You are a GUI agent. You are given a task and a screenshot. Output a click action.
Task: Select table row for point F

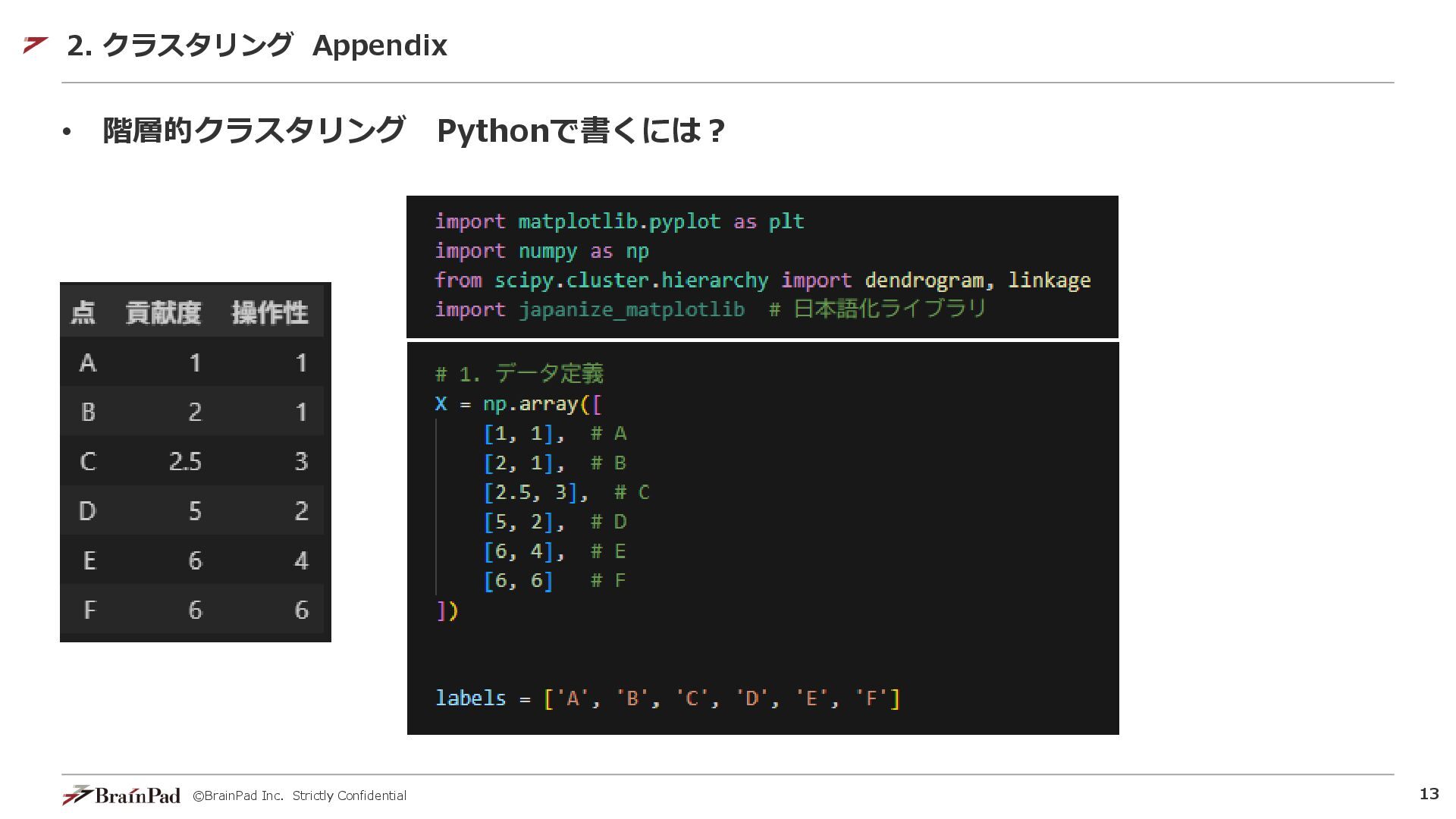click(194, 610)
